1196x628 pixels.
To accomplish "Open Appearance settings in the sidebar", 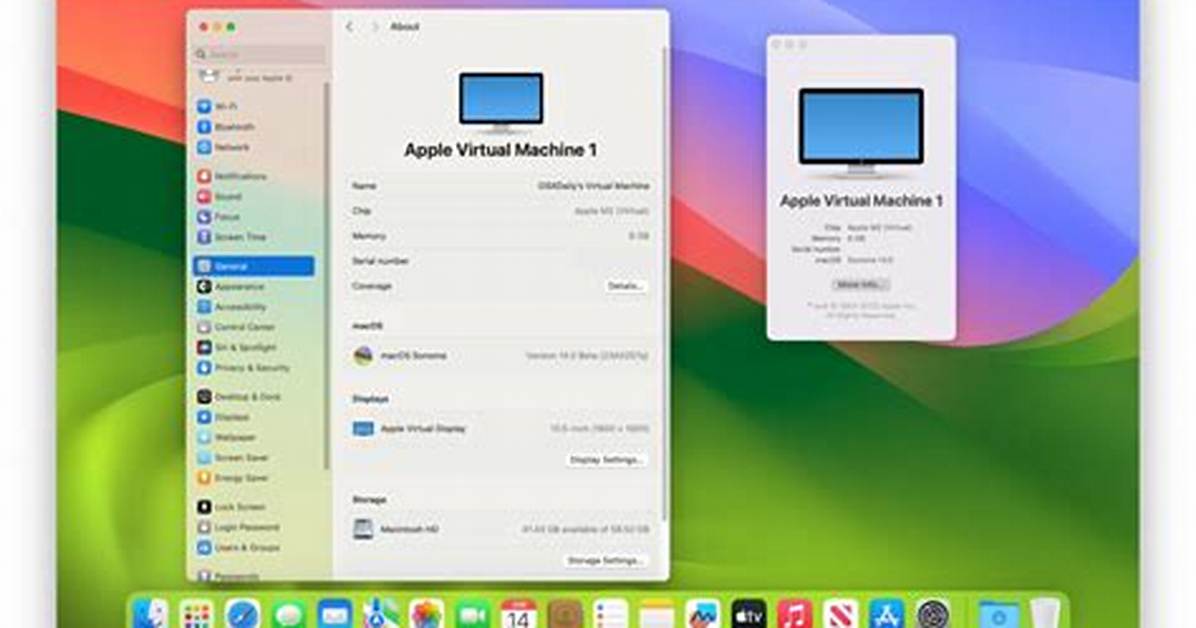I will [x=230, y=287].
